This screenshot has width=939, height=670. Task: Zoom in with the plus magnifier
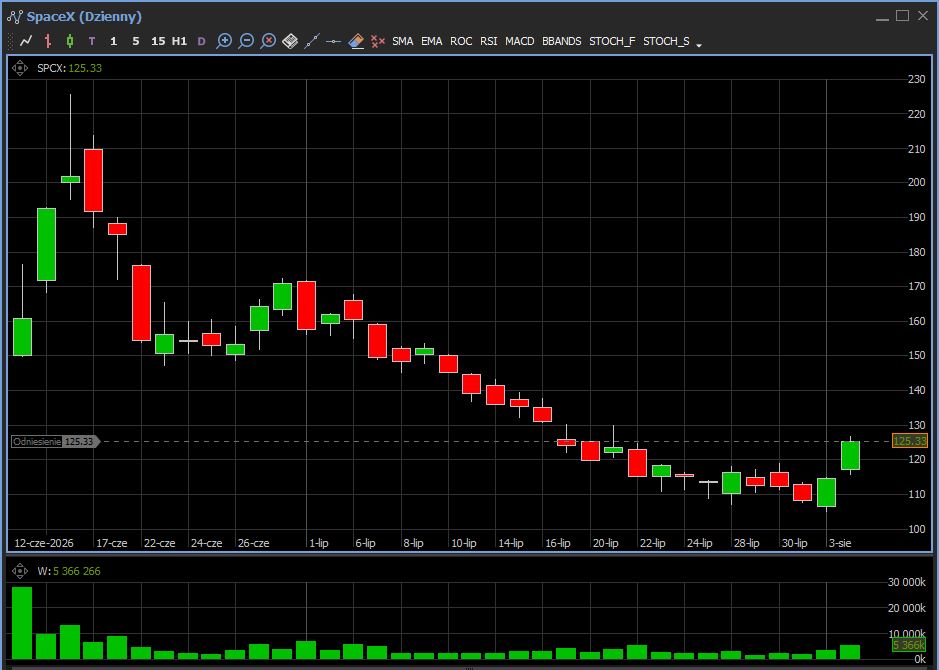224,41
